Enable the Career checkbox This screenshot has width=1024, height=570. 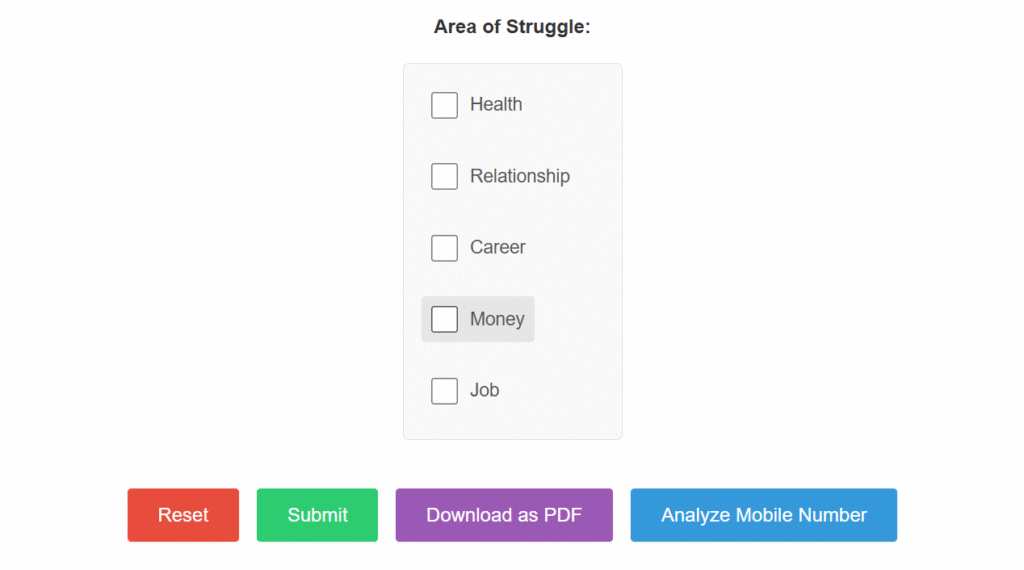(x=444, y=248)
